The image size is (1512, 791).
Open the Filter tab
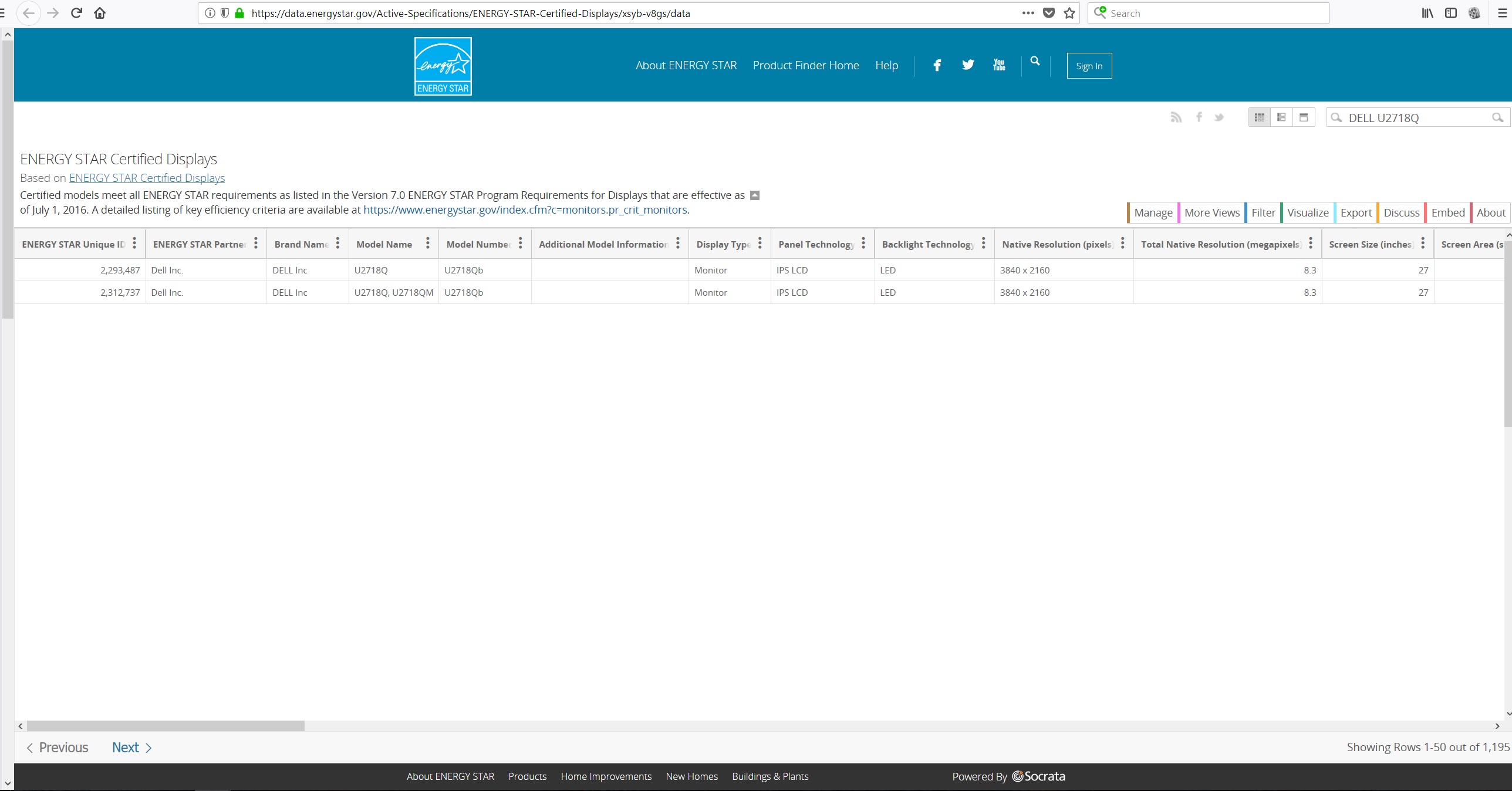tap(1263, 212)
